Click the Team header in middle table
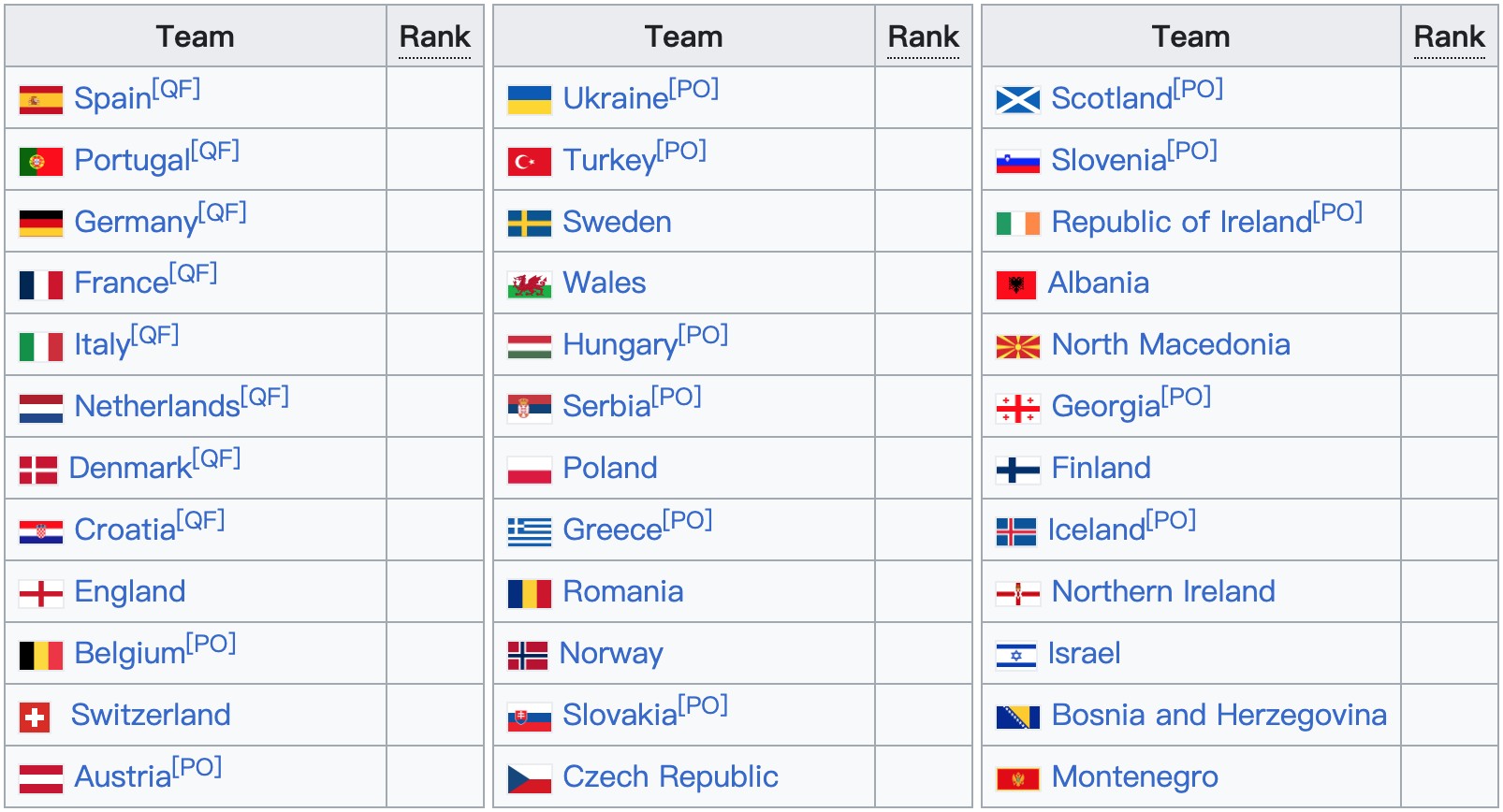The height and width of the screenshot is (812, 1503). (x=683, y=36)
